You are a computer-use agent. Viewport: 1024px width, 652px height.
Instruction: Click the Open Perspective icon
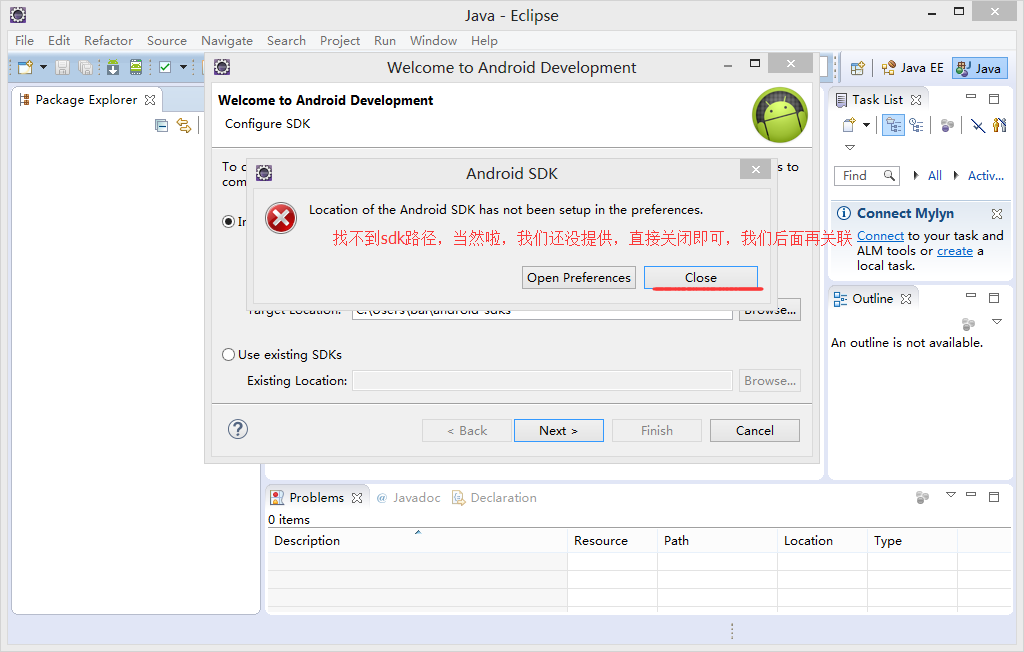point(857,68)
